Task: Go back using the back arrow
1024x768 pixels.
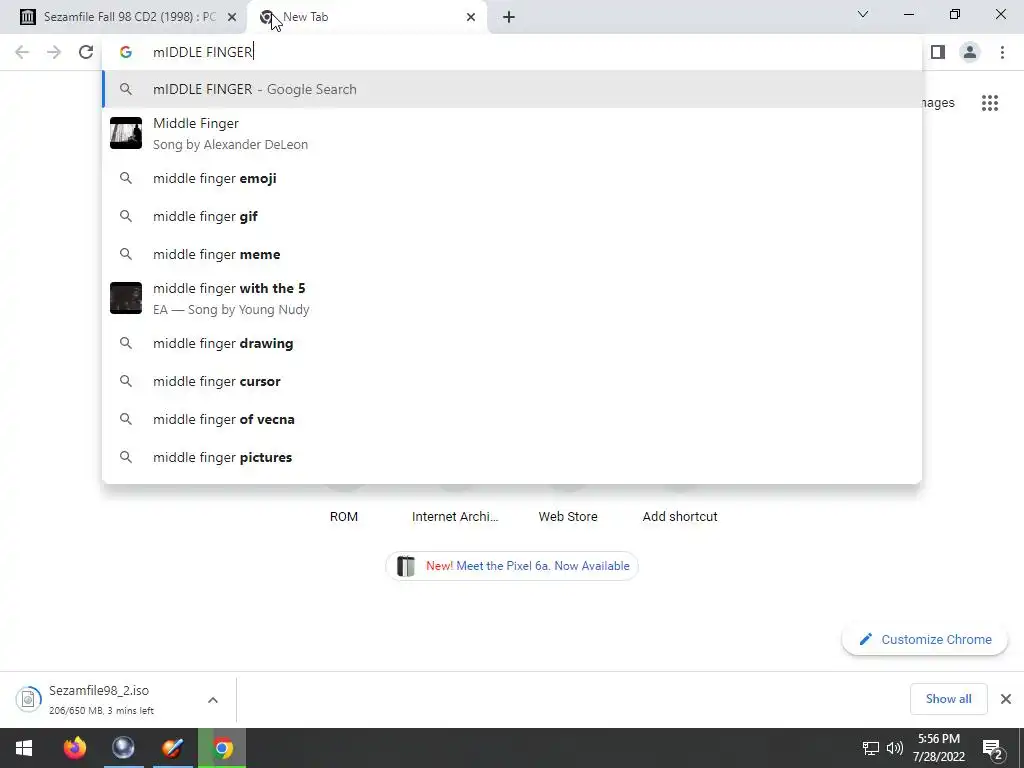Action: [22, 52]
